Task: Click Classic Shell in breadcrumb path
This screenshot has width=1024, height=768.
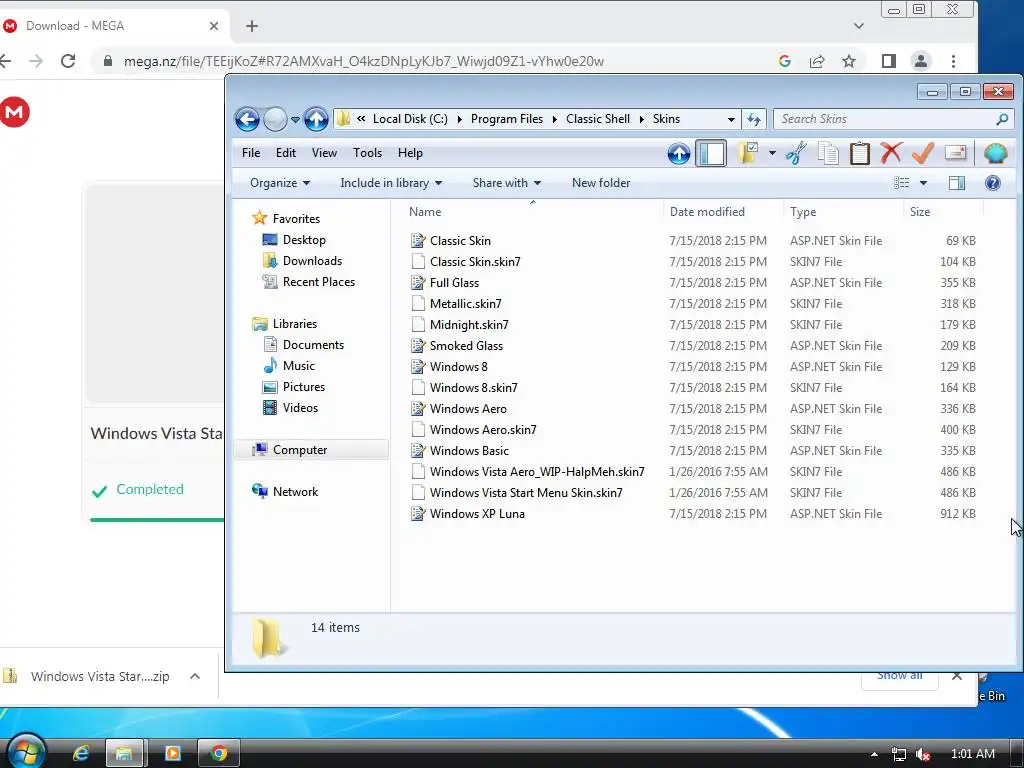Action: click(x=598, y=119)
